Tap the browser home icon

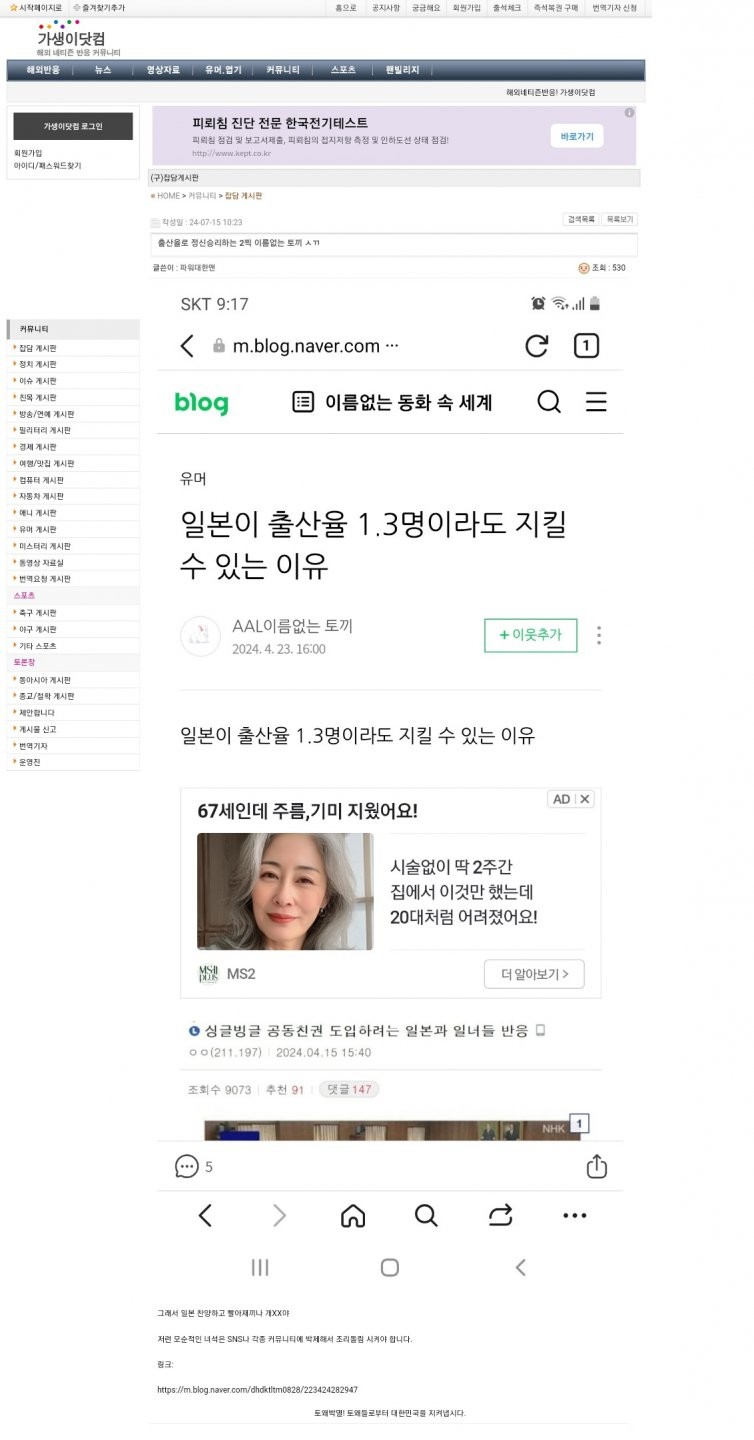[x=353, y=1215]
